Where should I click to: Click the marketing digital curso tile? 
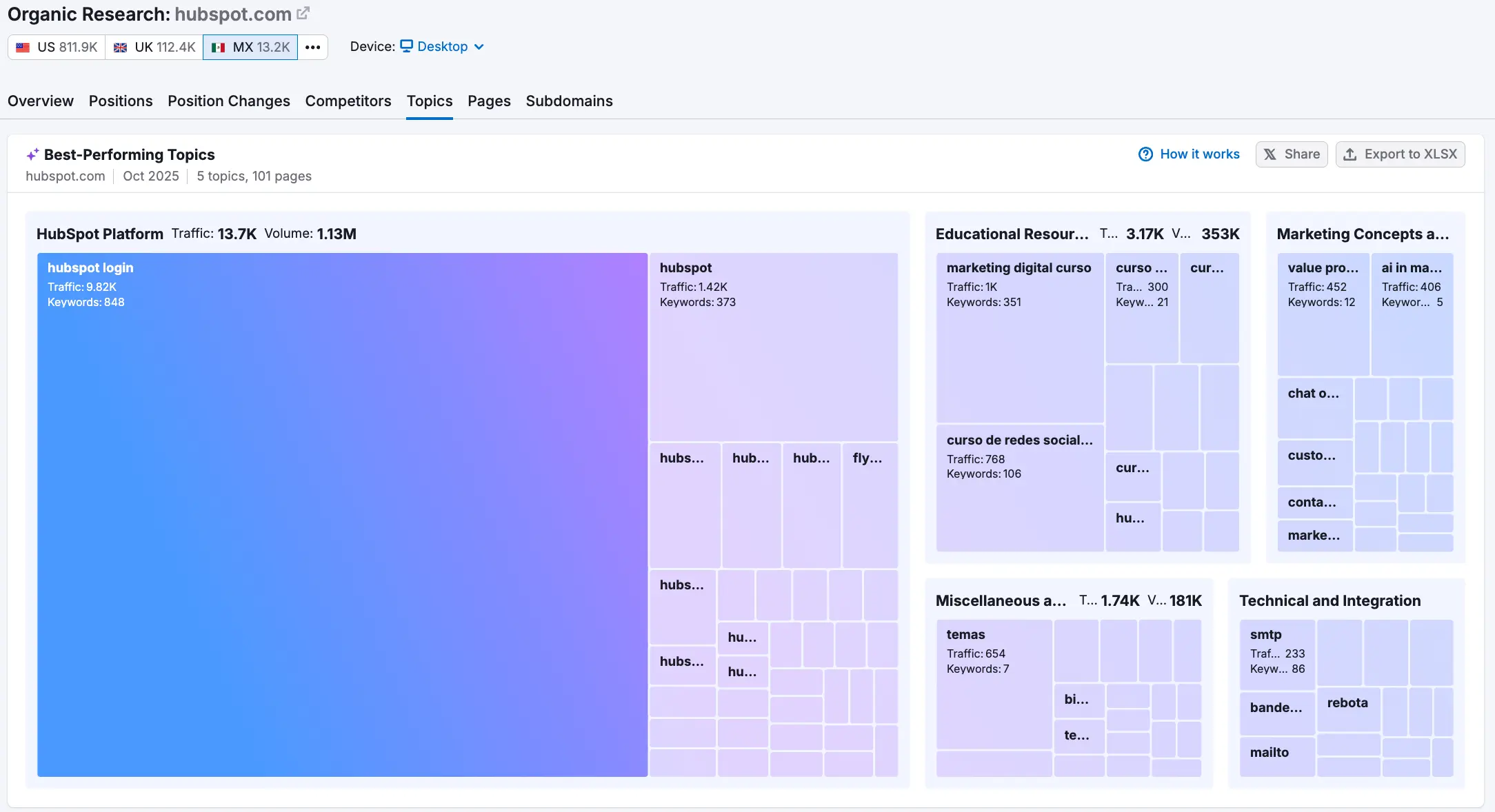pyautogui.click(x=1019, y=338)
